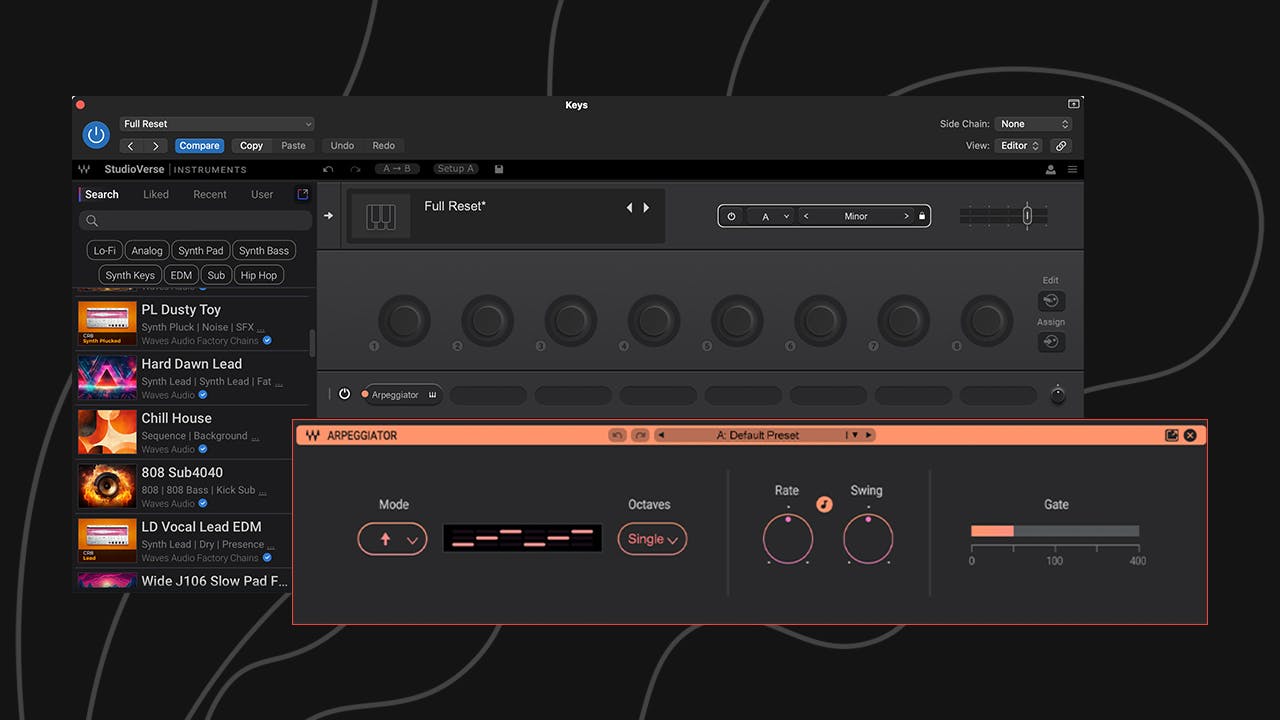
Task: Click the Rate note sync icon
Action: [824, 505]
